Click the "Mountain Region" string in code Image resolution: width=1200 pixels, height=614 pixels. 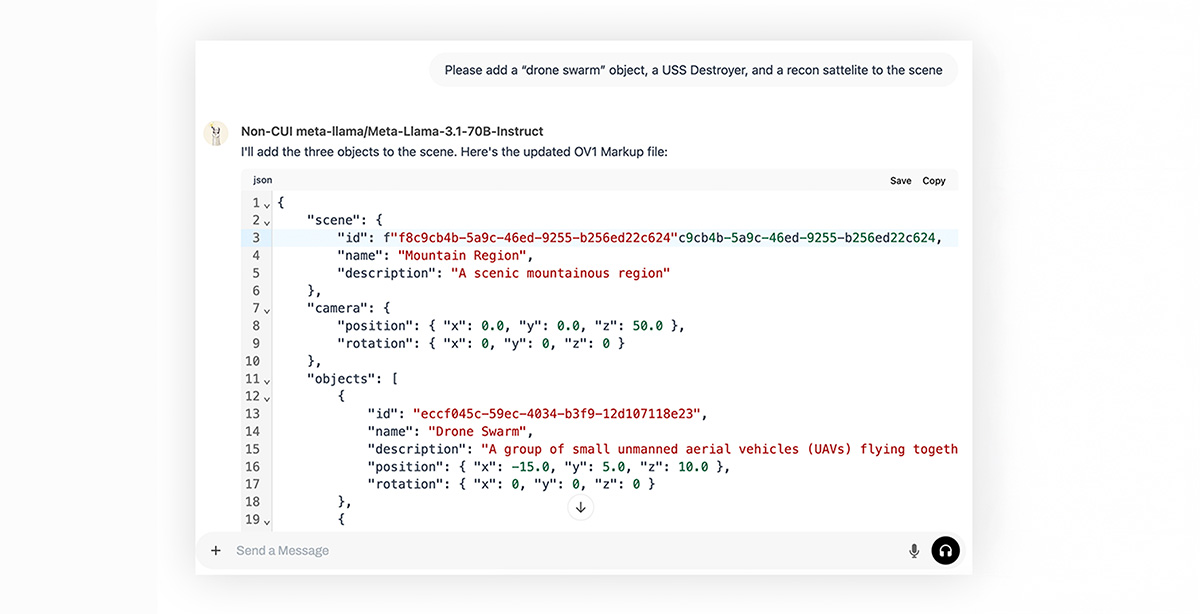point(462,256)
